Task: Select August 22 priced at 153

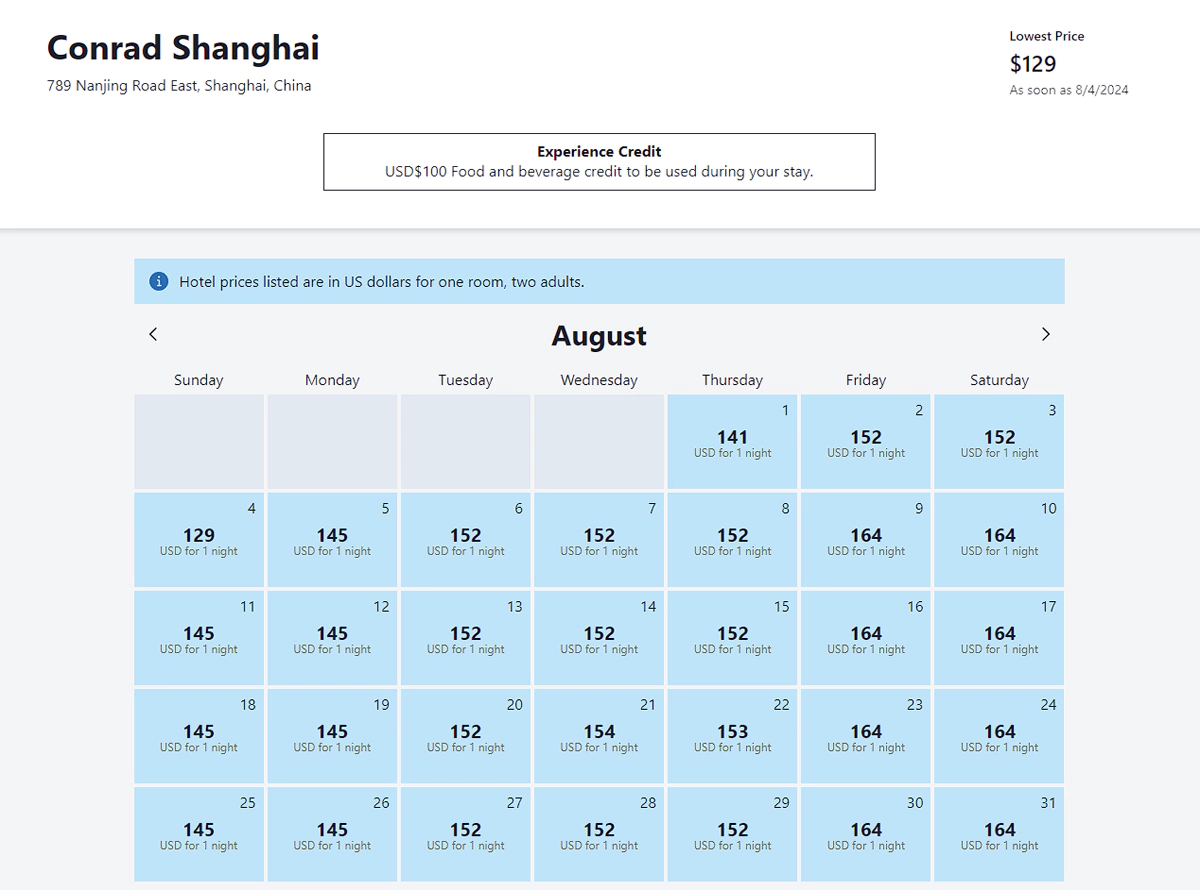Action: pos(732,736)
